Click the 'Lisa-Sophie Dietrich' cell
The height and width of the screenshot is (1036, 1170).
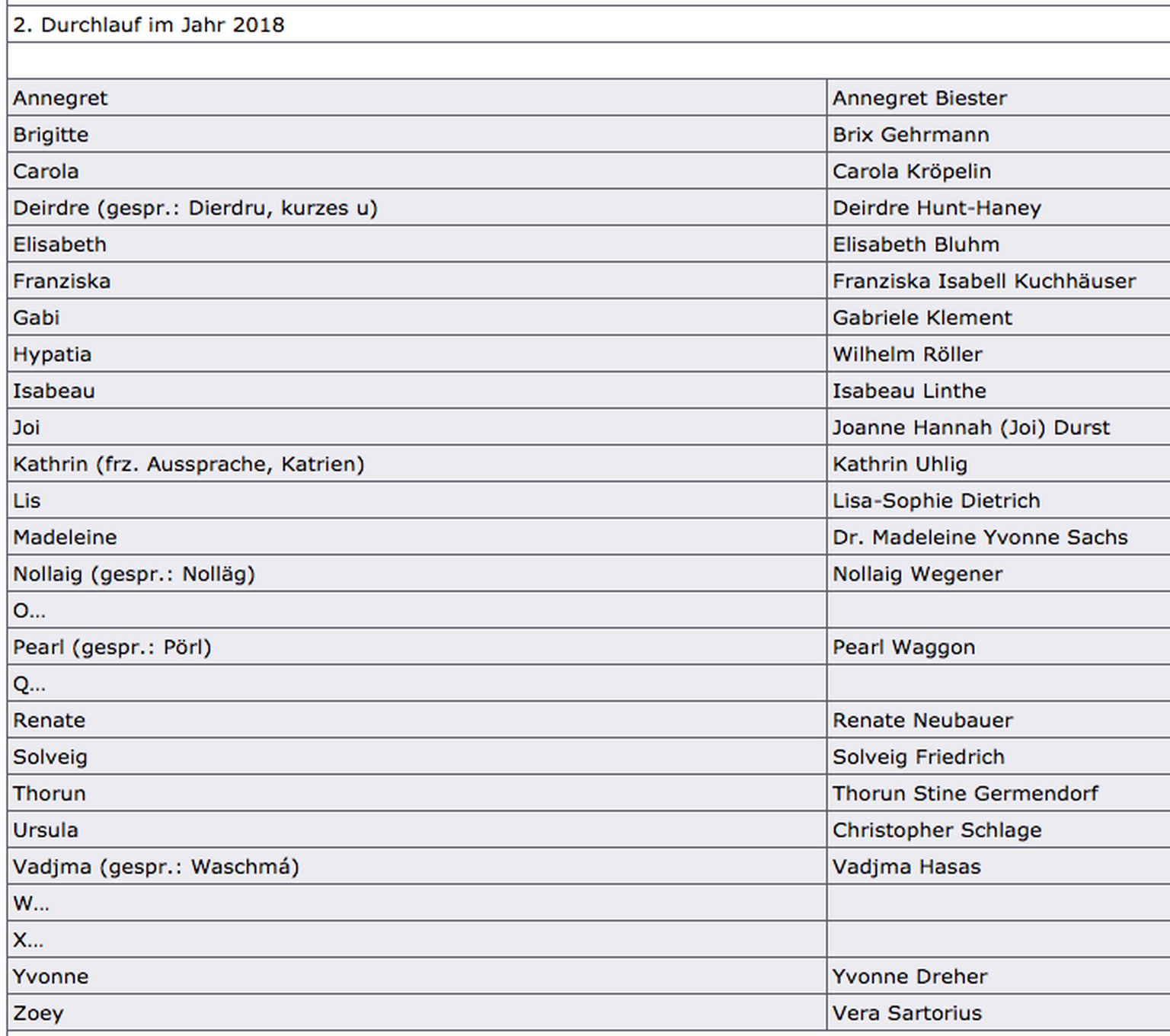(936, 500)
